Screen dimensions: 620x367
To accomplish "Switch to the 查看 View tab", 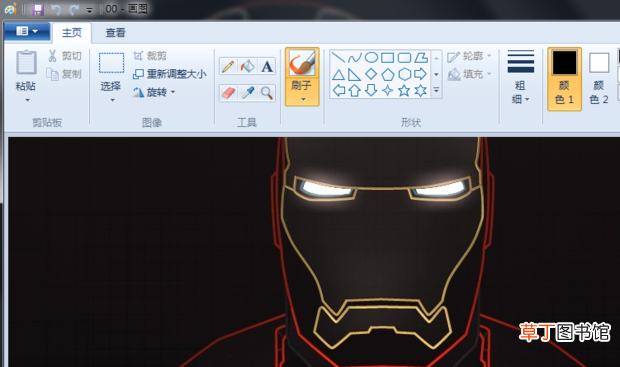I will 115,32.
